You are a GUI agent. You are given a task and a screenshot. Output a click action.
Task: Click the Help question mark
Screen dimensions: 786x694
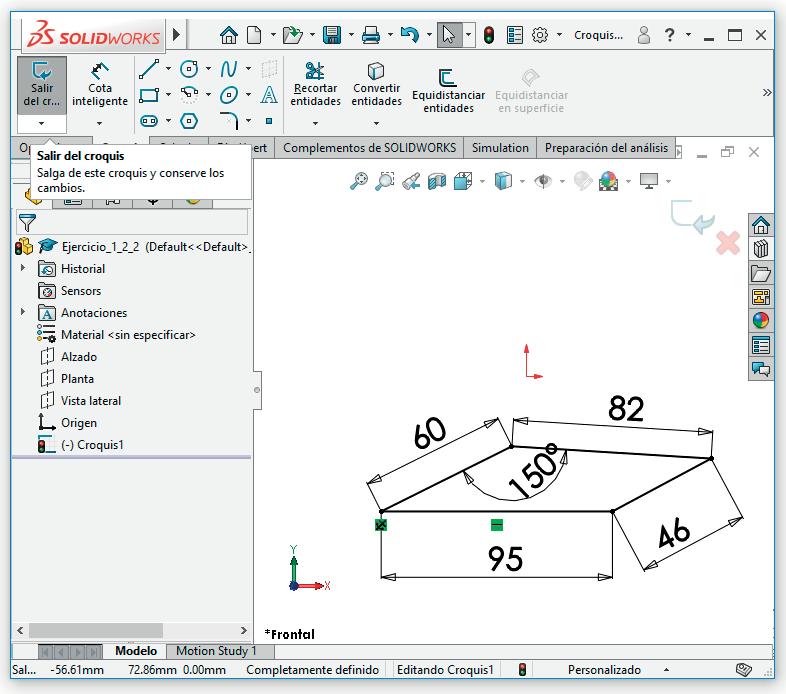pos(669,35)
